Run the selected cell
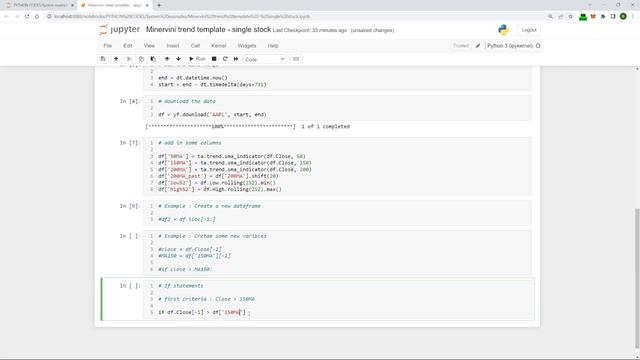 (x=197, y=59)
